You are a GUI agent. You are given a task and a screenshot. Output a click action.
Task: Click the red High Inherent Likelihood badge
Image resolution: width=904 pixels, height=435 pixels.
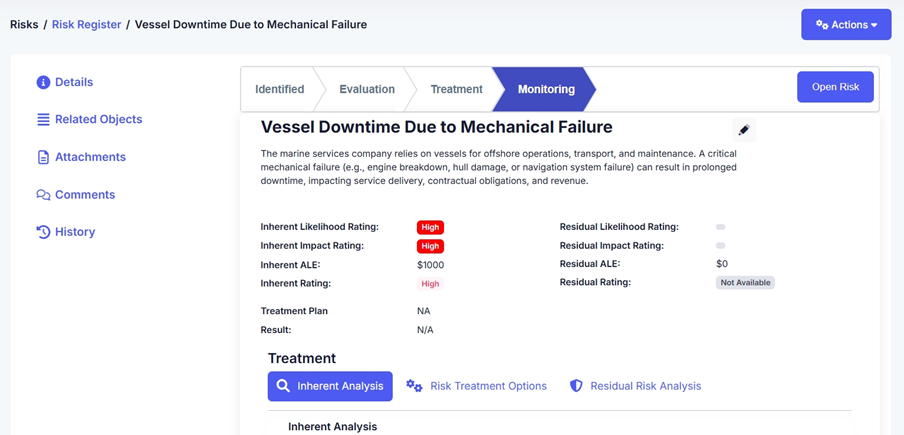(x=430, y=227)
